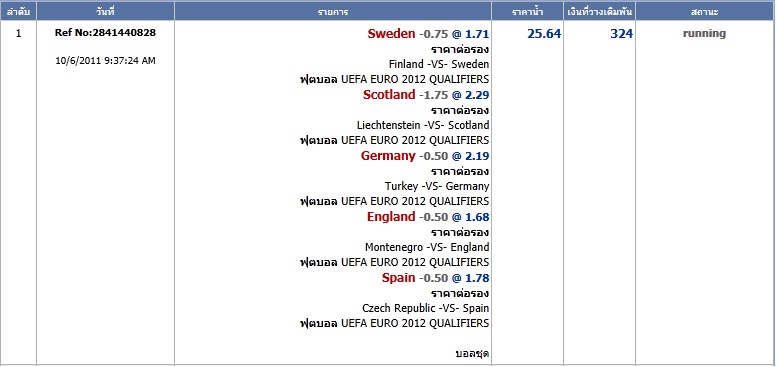Click the เงินที่วางเดิมพัน column header

(x=599, y=11)
